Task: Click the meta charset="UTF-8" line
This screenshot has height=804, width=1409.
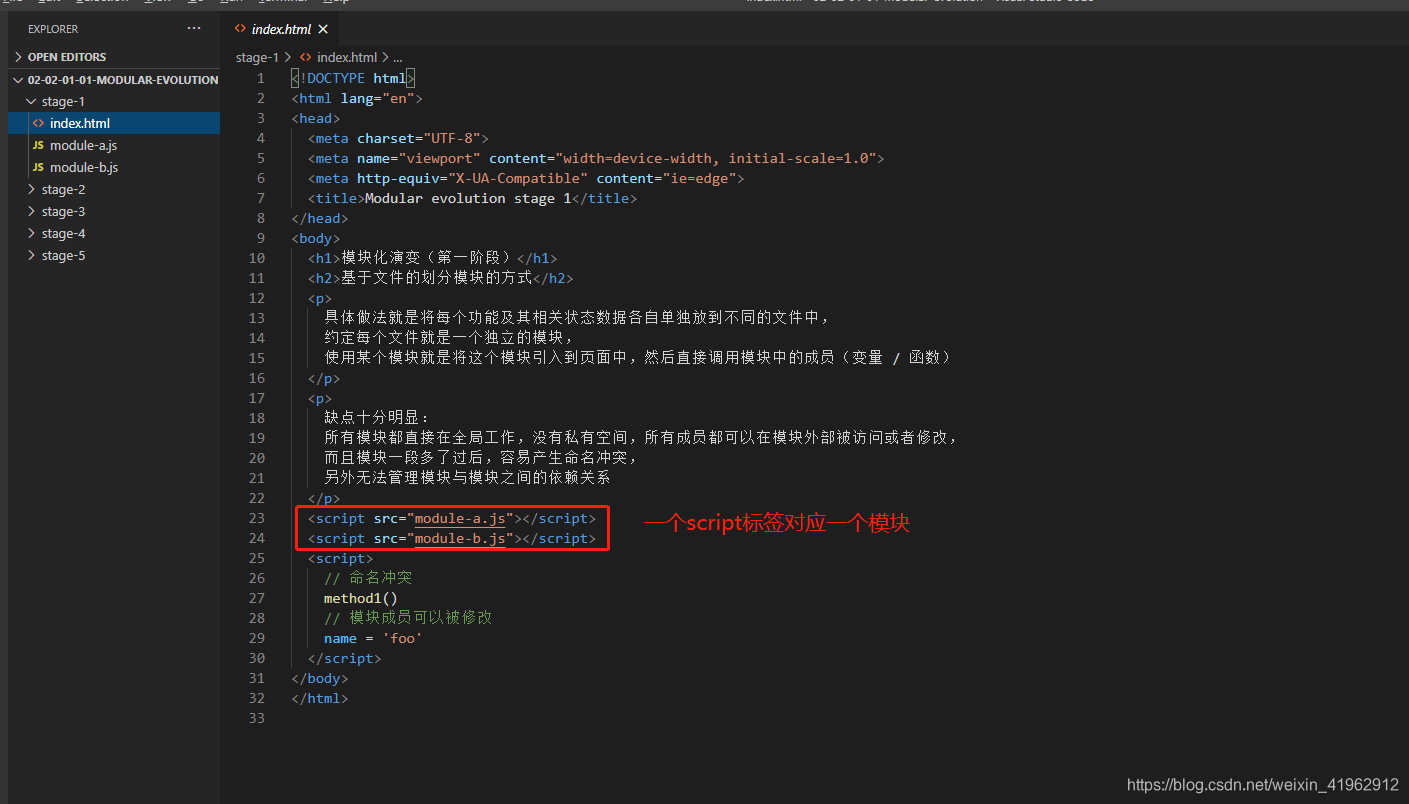Action: [x=398, y=138]
